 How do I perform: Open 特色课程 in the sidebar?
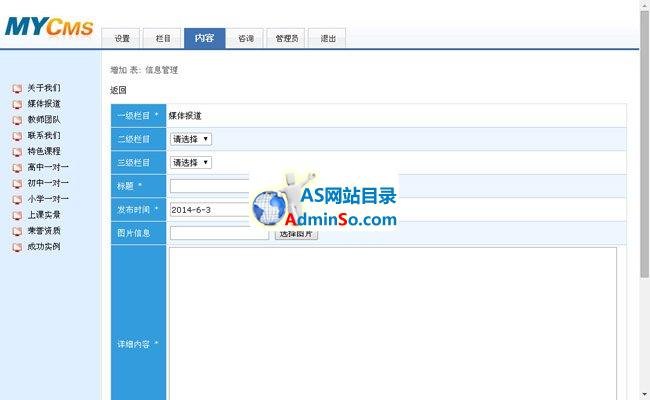click(x=44, y=151)
